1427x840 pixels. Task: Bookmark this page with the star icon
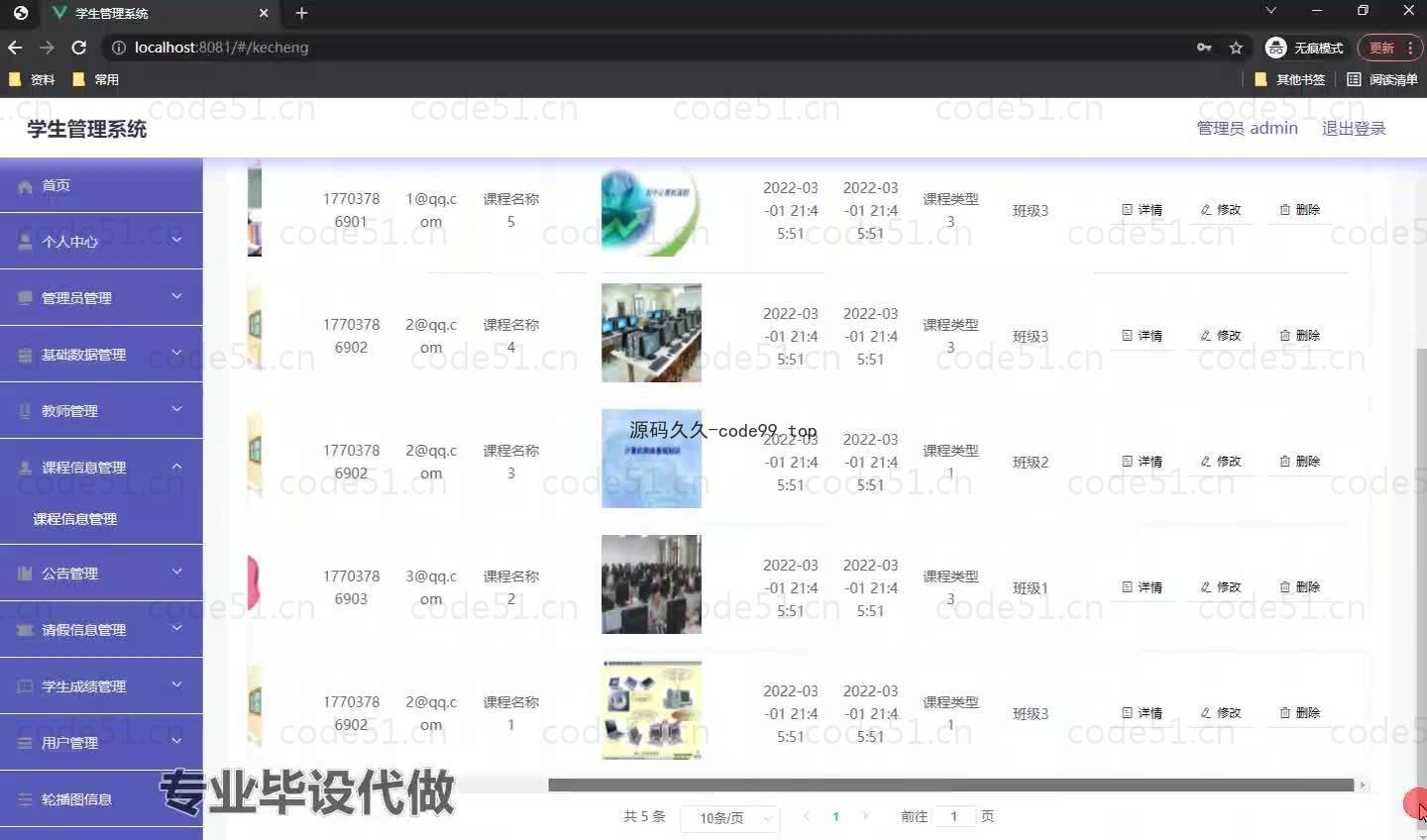click(1236, 48)
